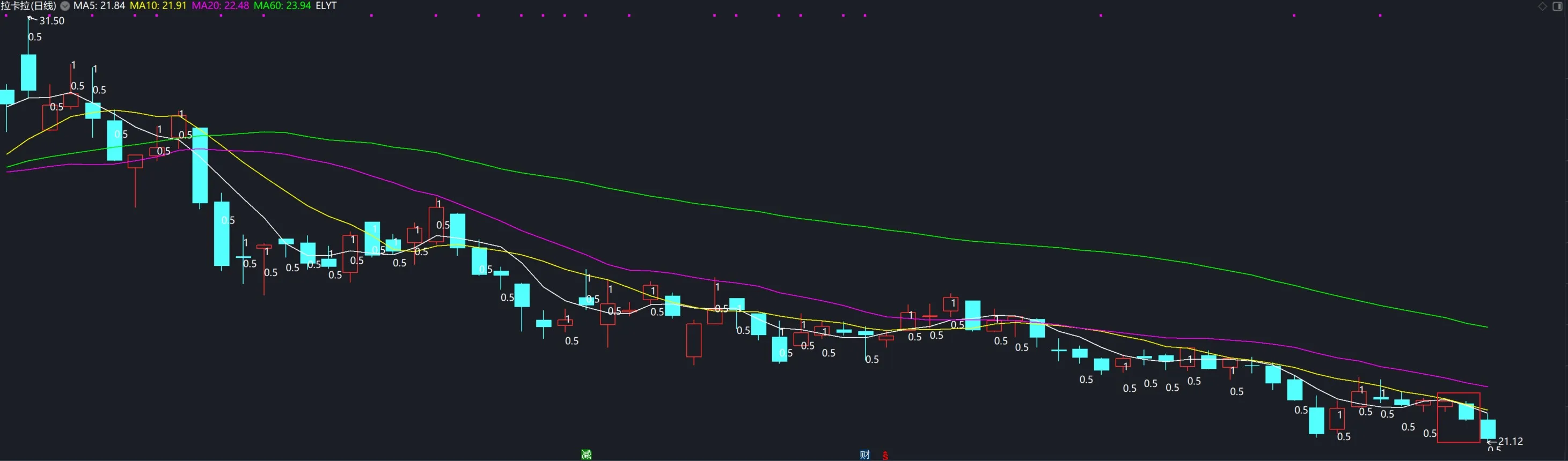The image size is (1568, 461).
Task: Click the red highlighted rectangle box
Action: click(x=1458, y=418)
